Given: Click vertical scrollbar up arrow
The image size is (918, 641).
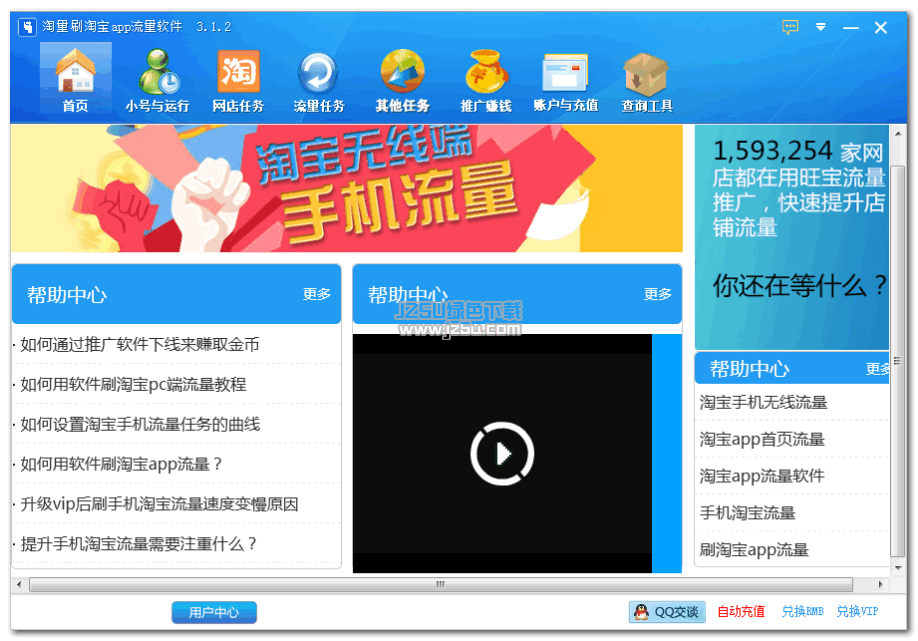Looking at the screenshot, I should [898, 133].
